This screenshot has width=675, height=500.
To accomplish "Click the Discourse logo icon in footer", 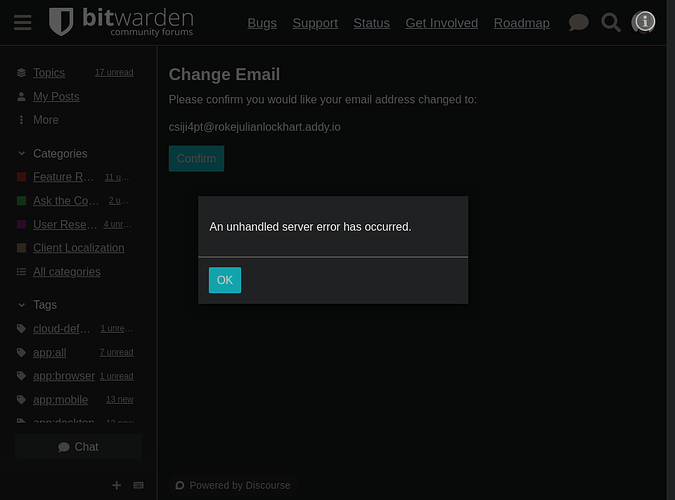I will [x=180, y=485].
